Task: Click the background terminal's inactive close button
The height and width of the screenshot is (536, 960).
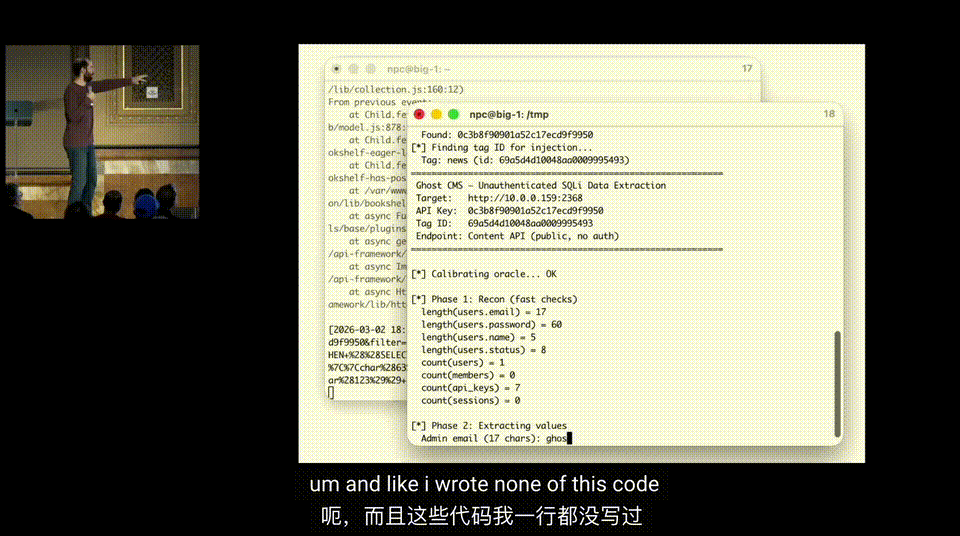Action: (336, 69)
